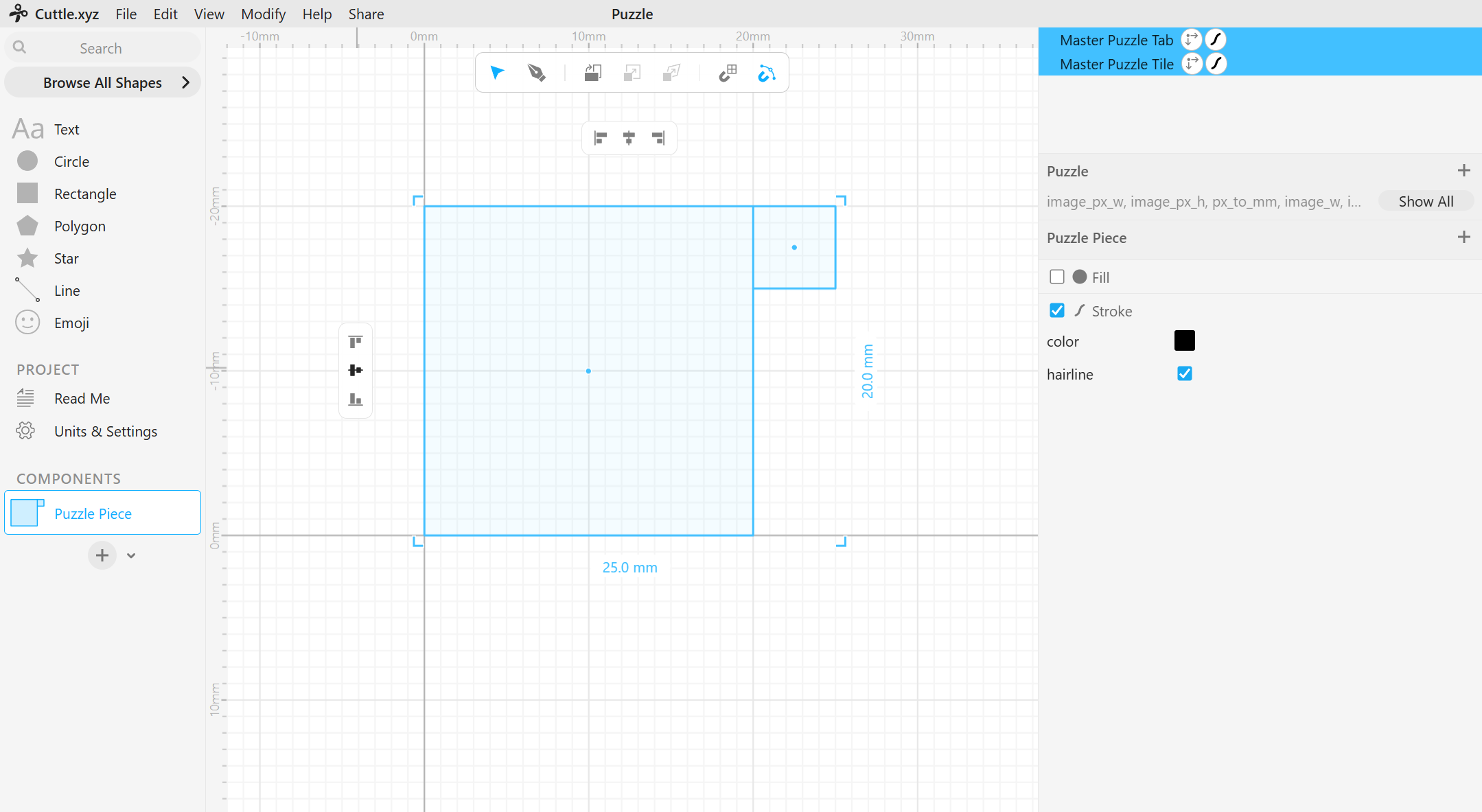
Task: Focus the shape Search field
Action: pos(103,48)
